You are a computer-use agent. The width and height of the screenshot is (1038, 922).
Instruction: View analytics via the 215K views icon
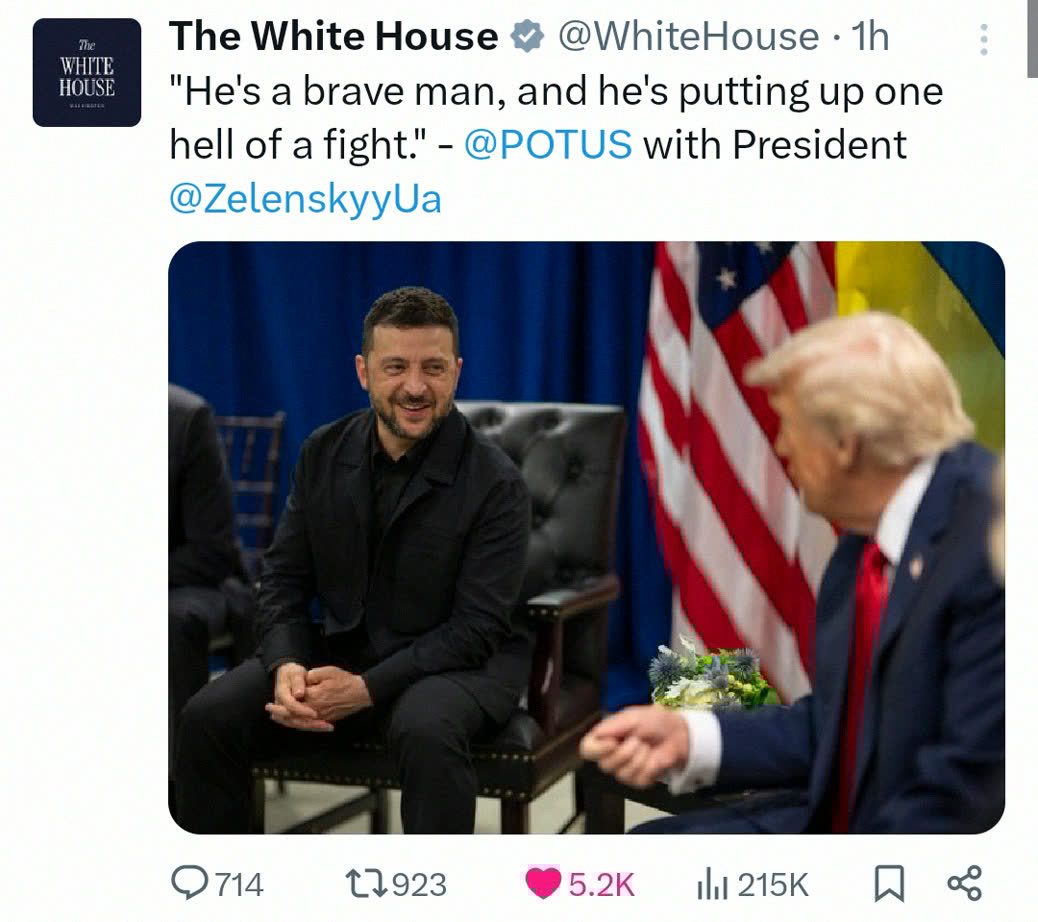coord(712,885)
